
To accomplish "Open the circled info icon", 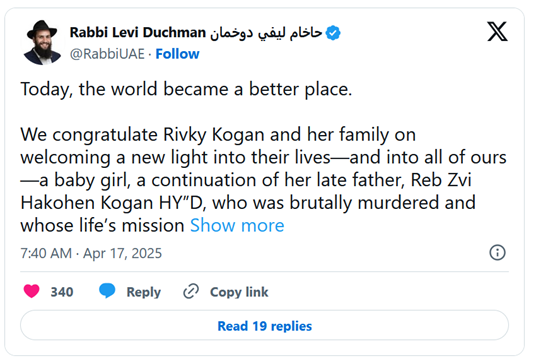I will [497, 253].
